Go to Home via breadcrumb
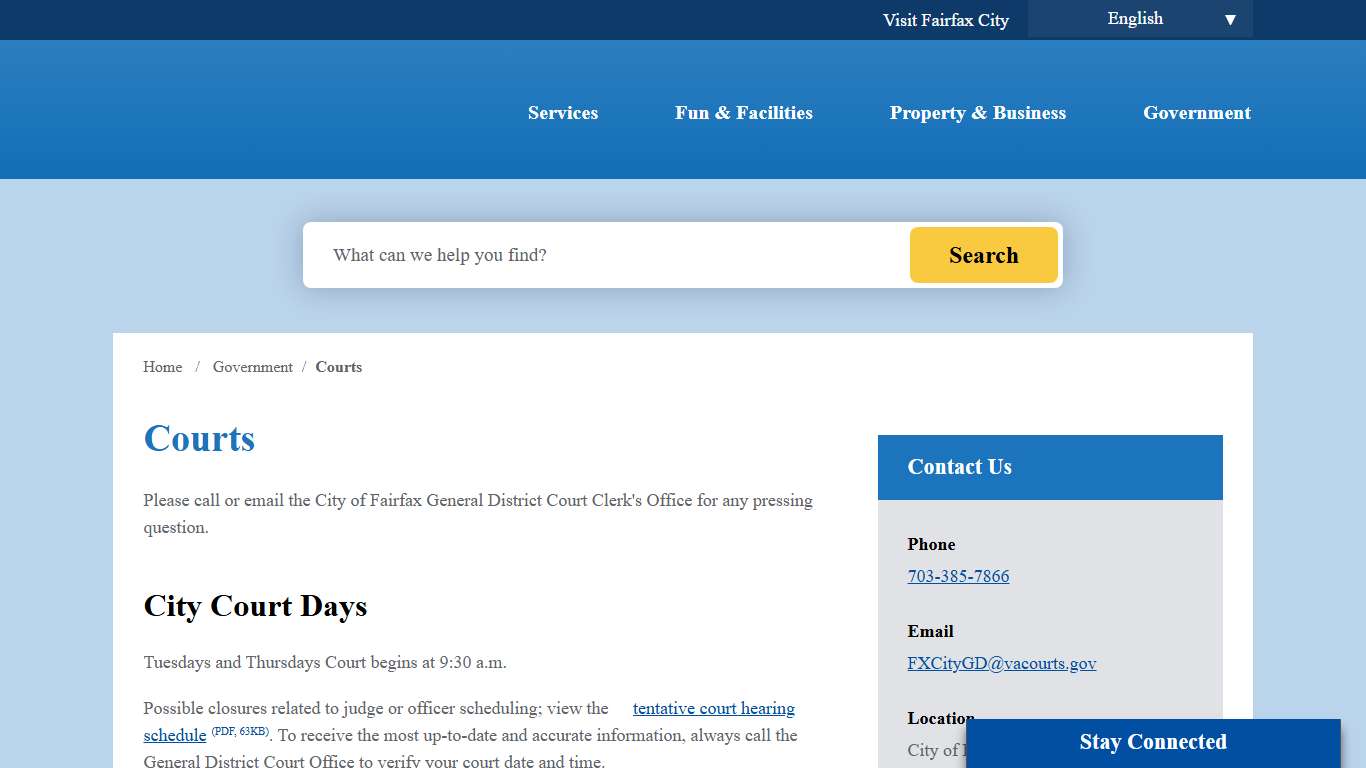 coord(163,367)
